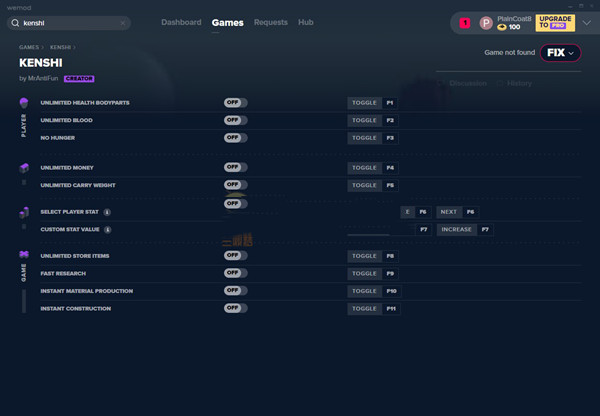Click the PlainCoat8 profile avatar
This screenshot has width=600, height=416.
(x=486, y=23)
